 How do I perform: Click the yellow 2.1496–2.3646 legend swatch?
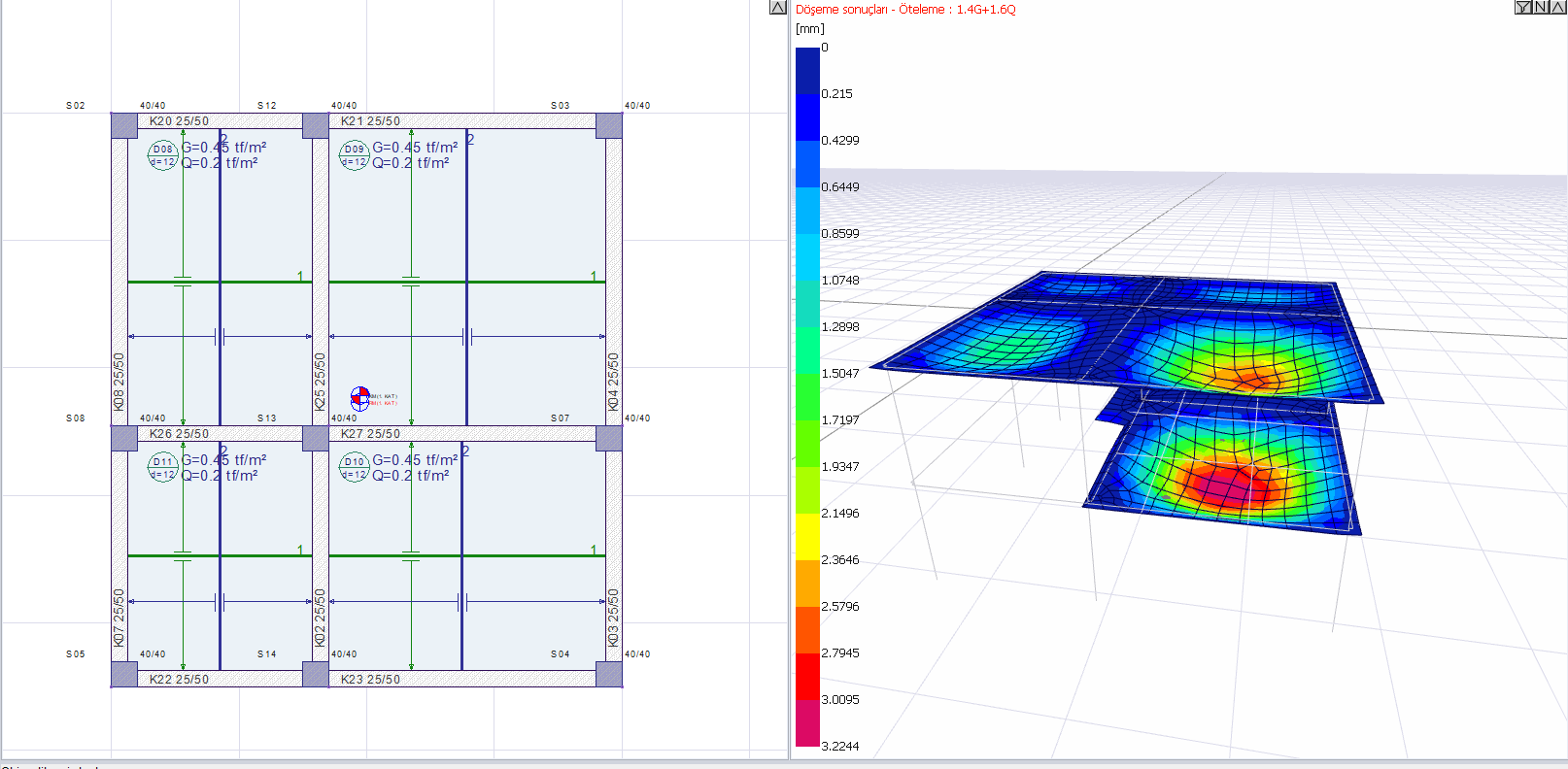point(807,536)
